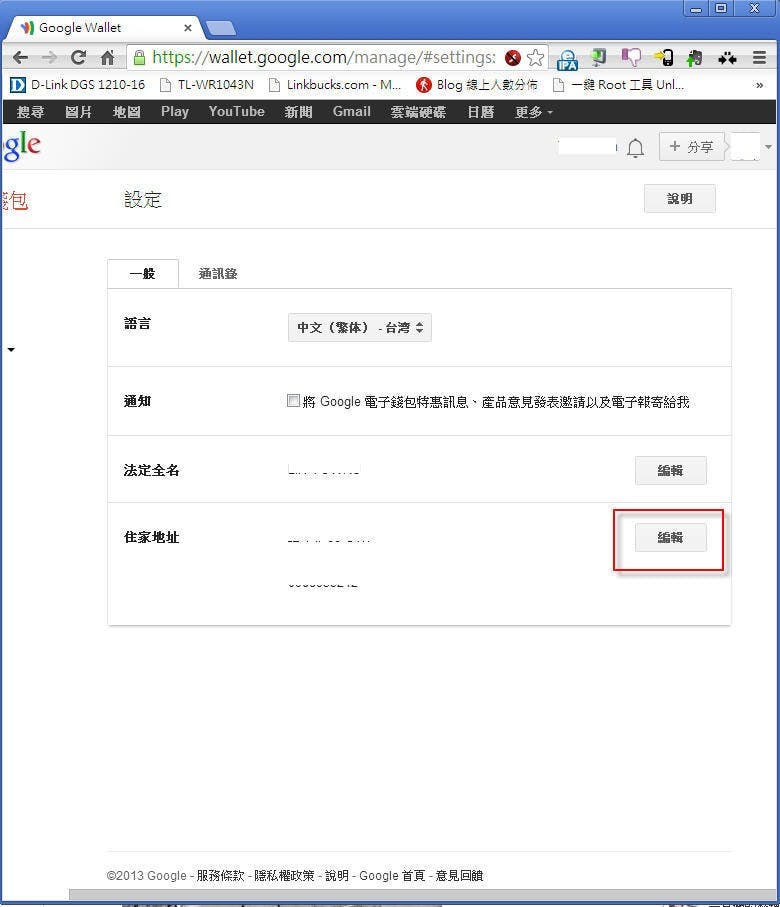Edit the 法定全名 legal name
780x907 pixels.
[670, 471]
